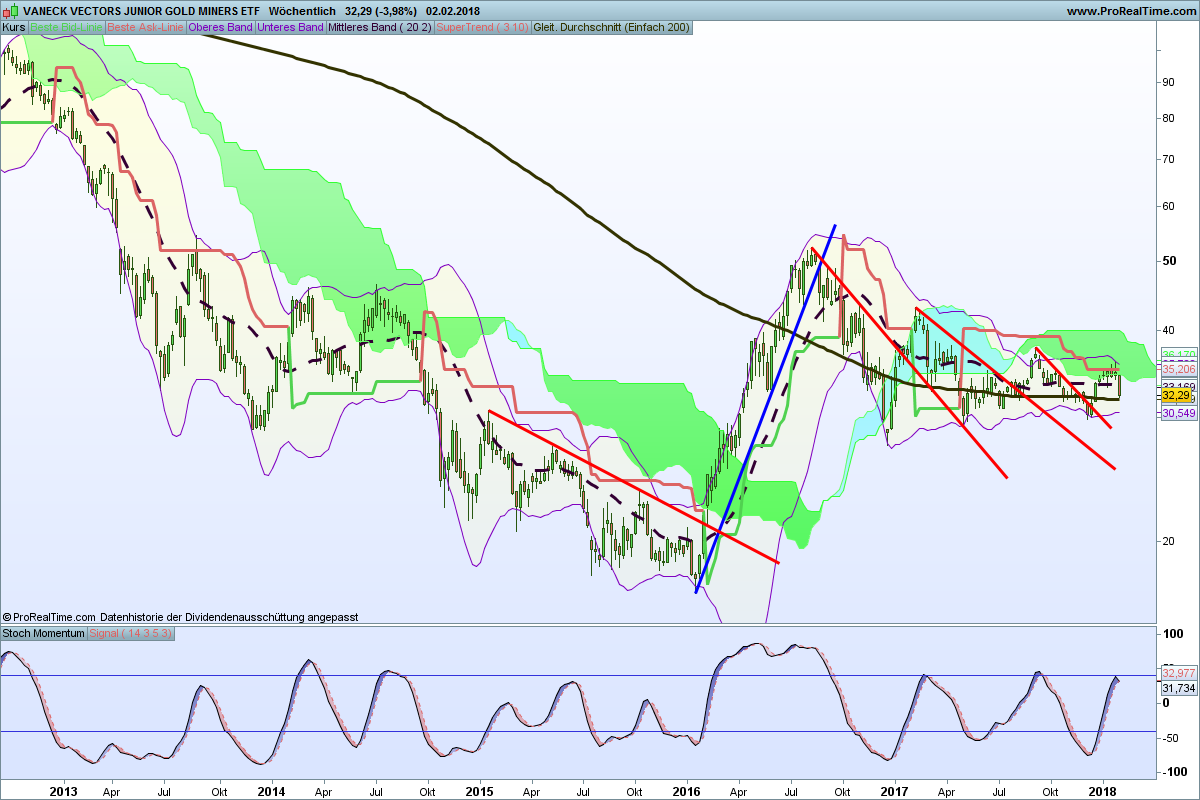Click the 50 price axis label
The height and width of the screenshot is (800, 1200).
tap(1169, 261)
